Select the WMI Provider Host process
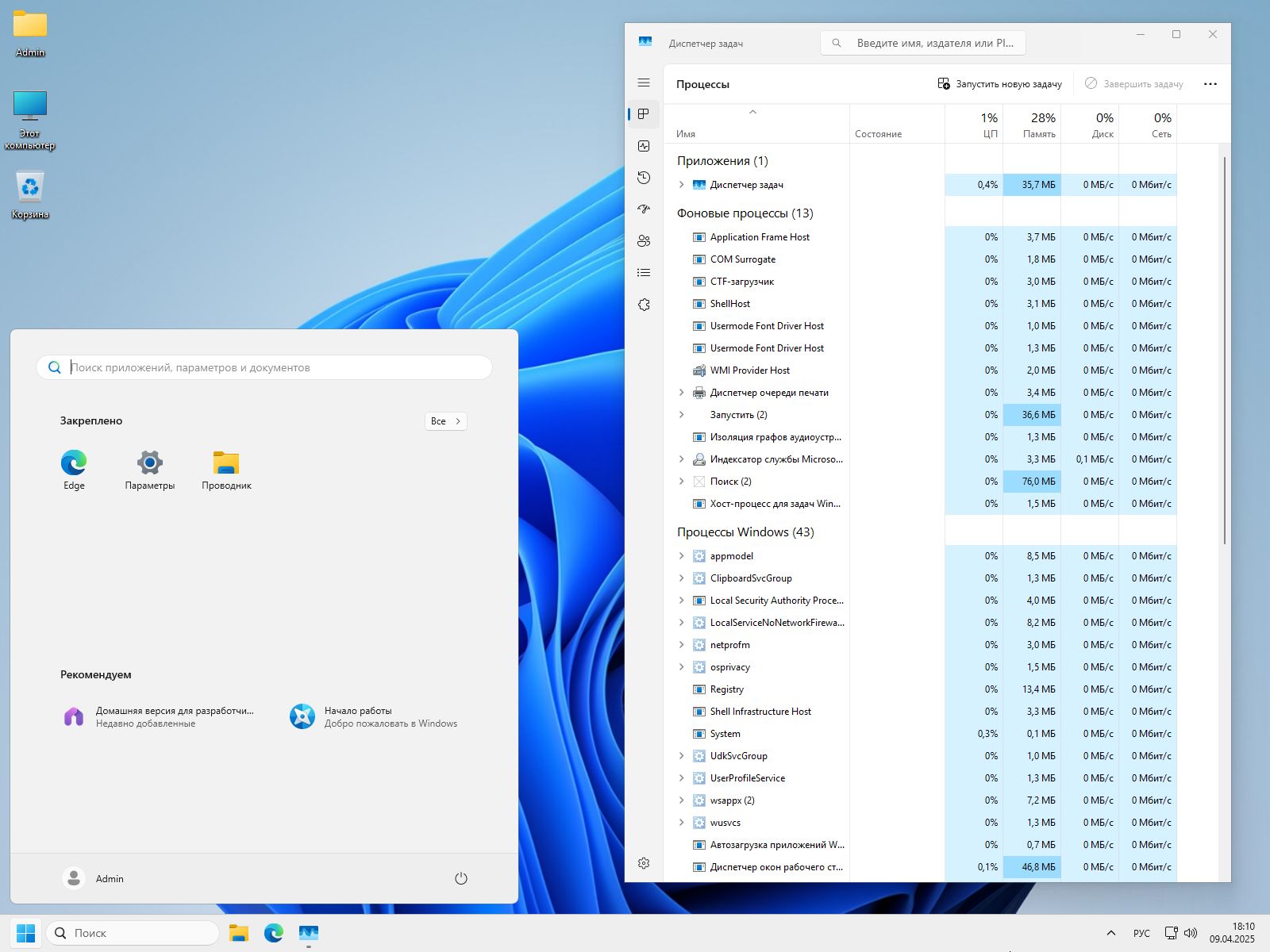 921,370
